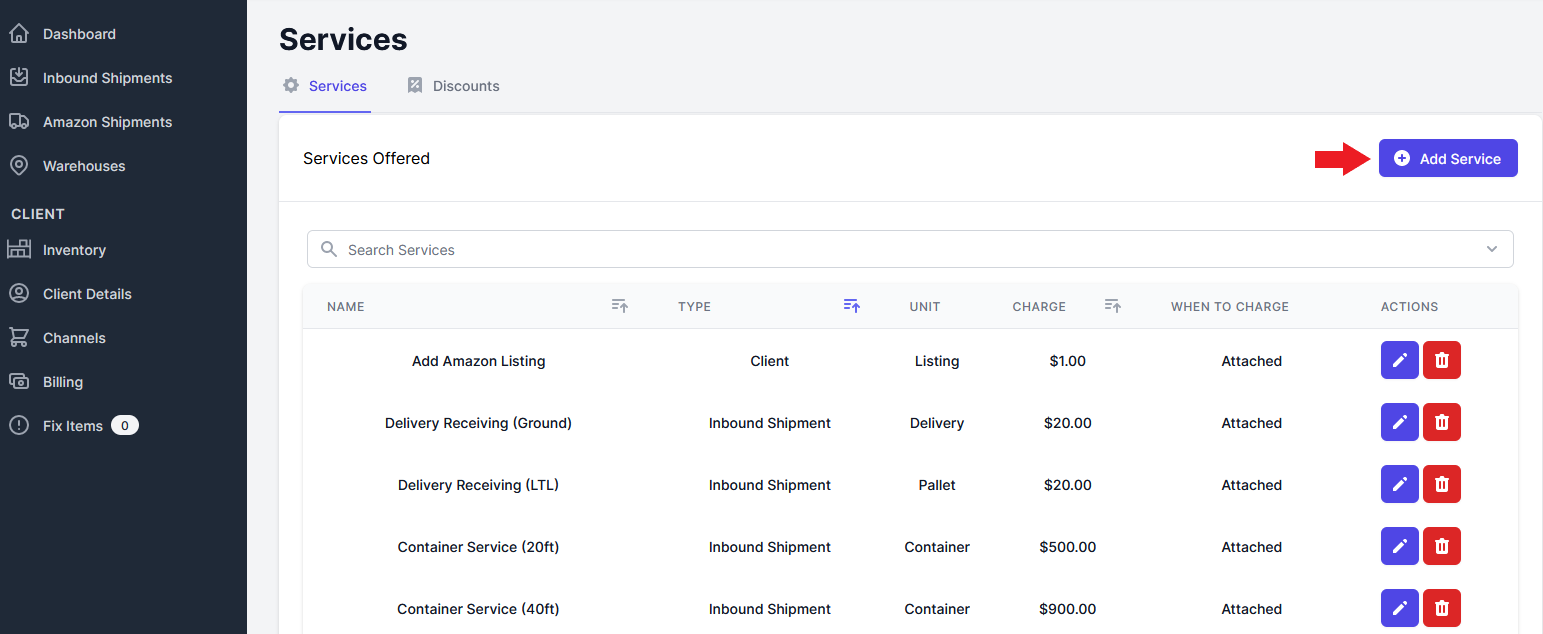The image size is (1543, 634).
Task: Click the Amazon Shipments truck icon
Action: pyautogui.click(x=18, y=122)
